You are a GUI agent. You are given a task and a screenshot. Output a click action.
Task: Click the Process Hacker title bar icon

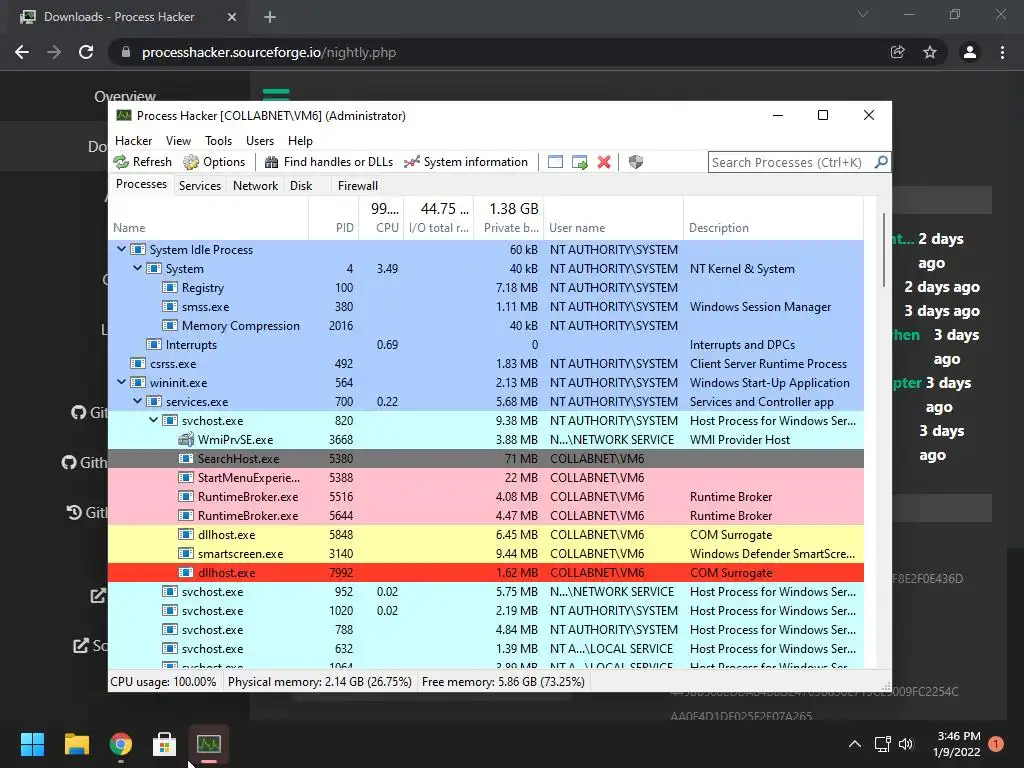pyautogui.click(x=123, y=116)
